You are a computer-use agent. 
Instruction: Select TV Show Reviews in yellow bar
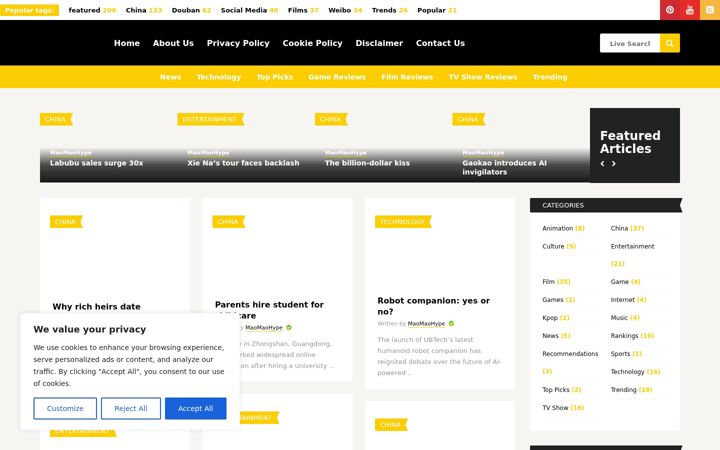pyautogui.click(x=483, y=77)
